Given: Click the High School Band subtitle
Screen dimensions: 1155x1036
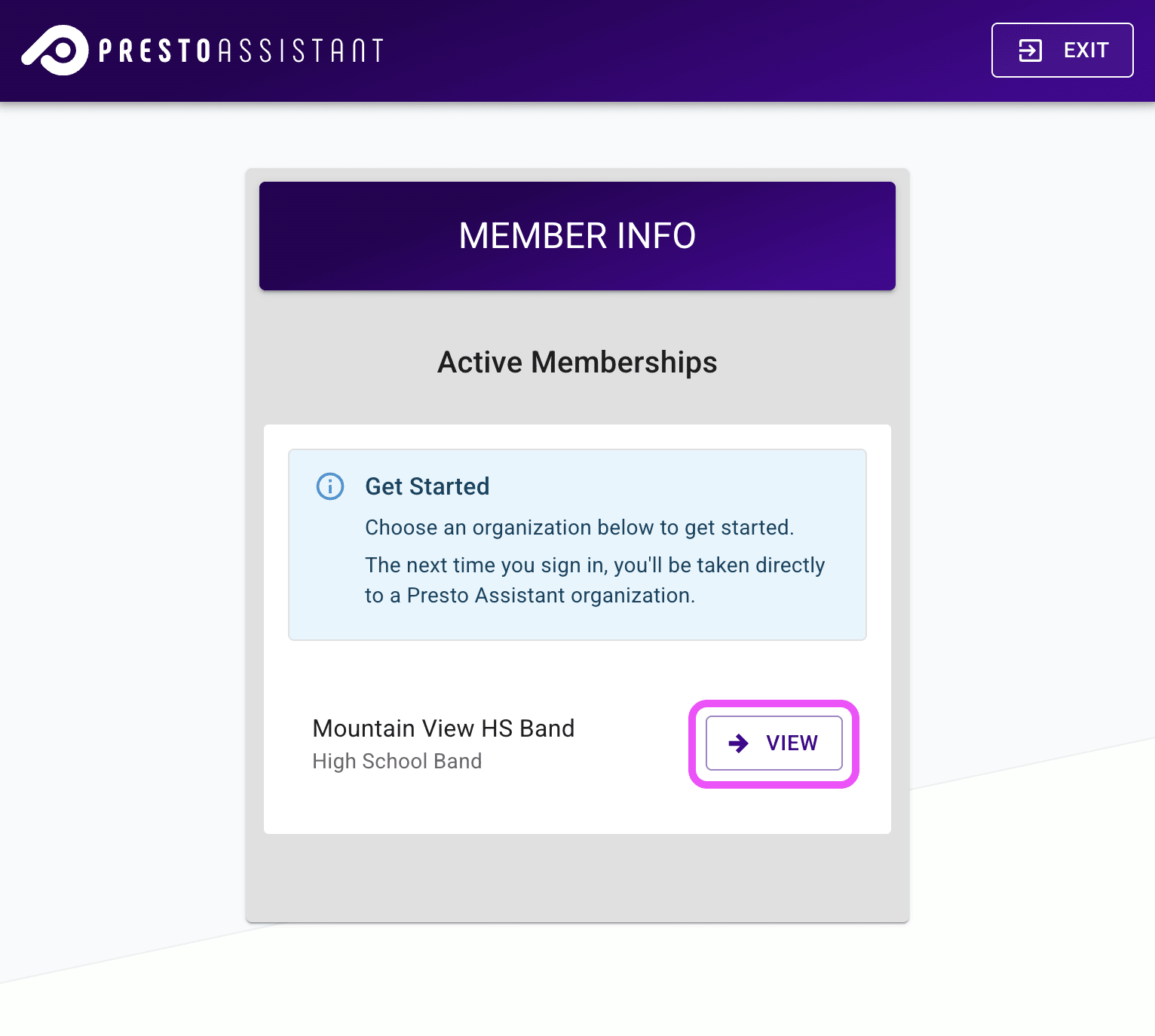Looking at the screenshot, I should tap(397, 762).
